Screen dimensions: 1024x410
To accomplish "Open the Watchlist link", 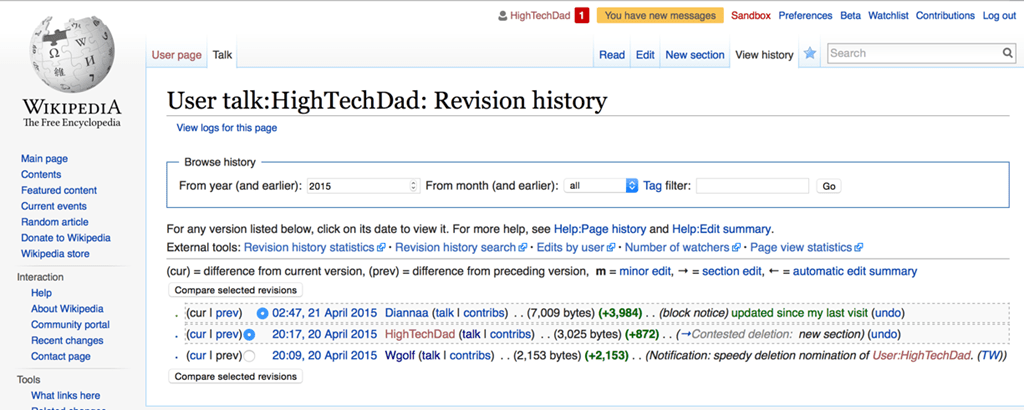I will coord(888,16).
